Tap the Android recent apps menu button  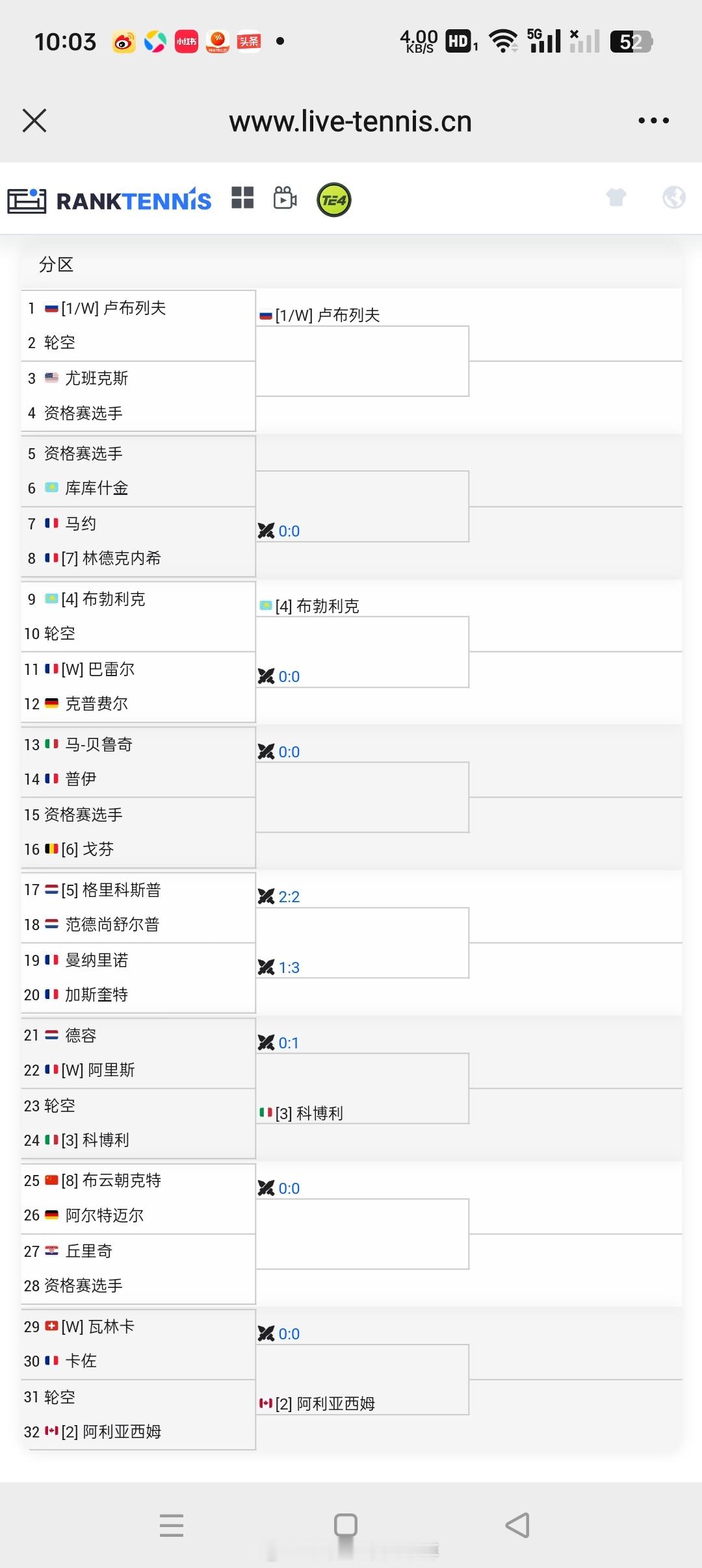pyautogui.click(x=172, y=1524)
